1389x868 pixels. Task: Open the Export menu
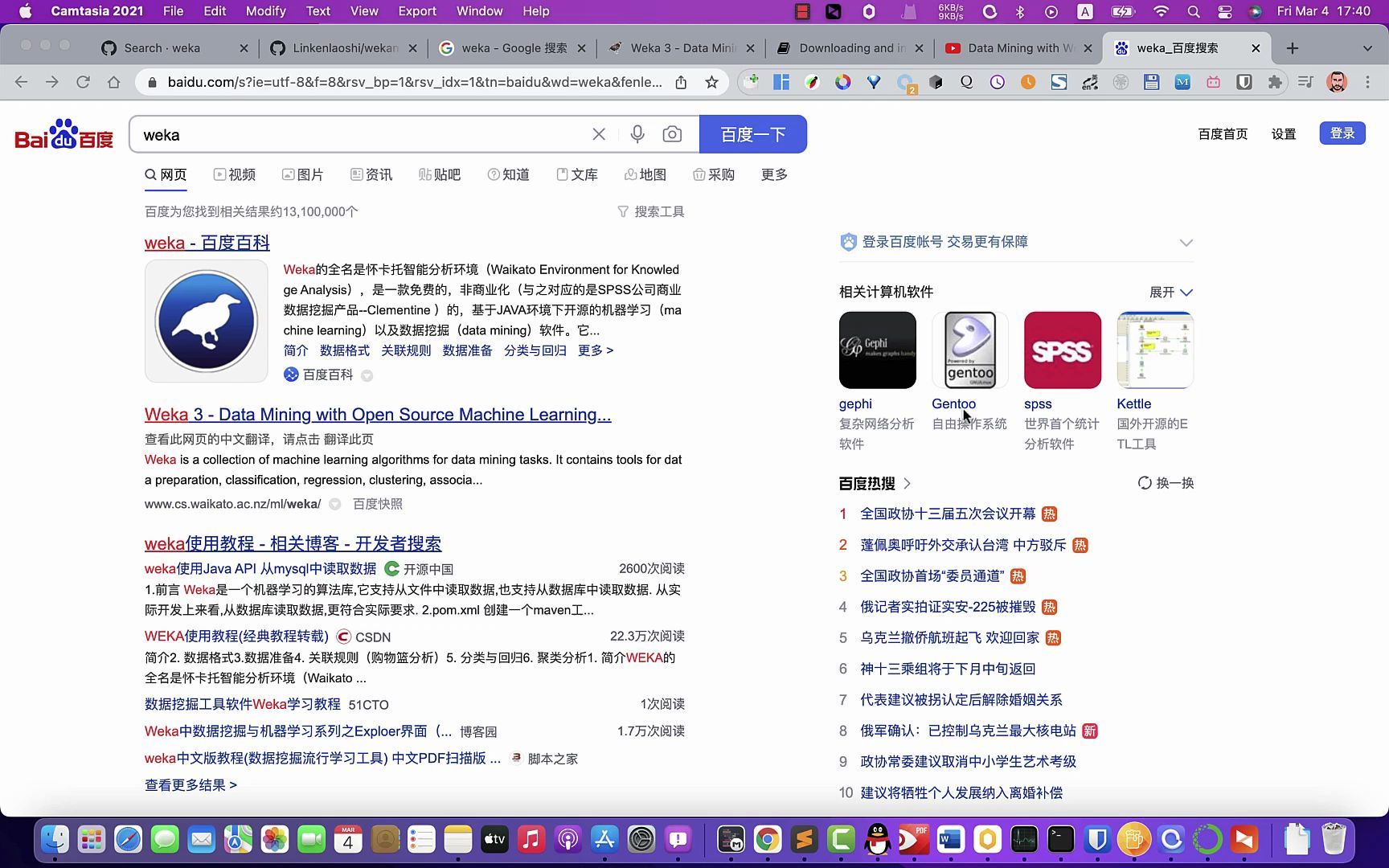pyautogui.click(x=417, y=11)
